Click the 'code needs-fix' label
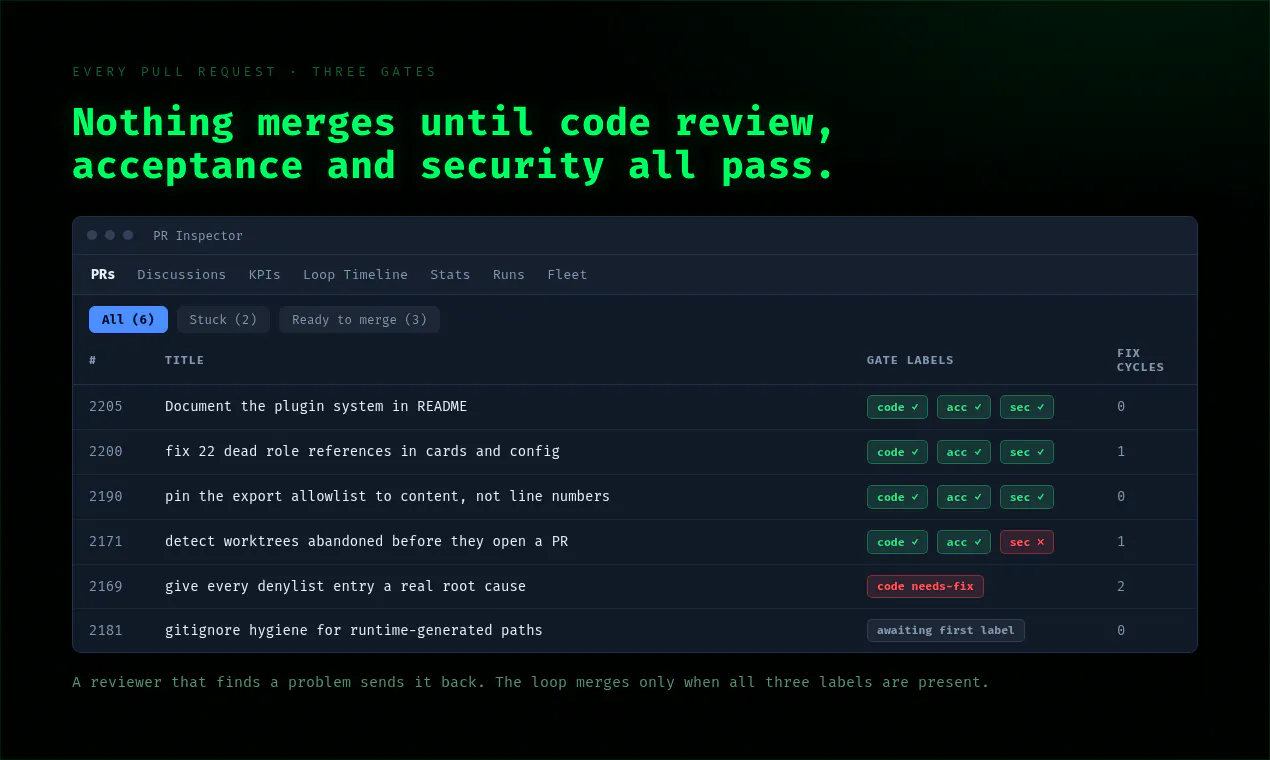The width and height of the screenshot is (1270, 760). coord(925,586)
